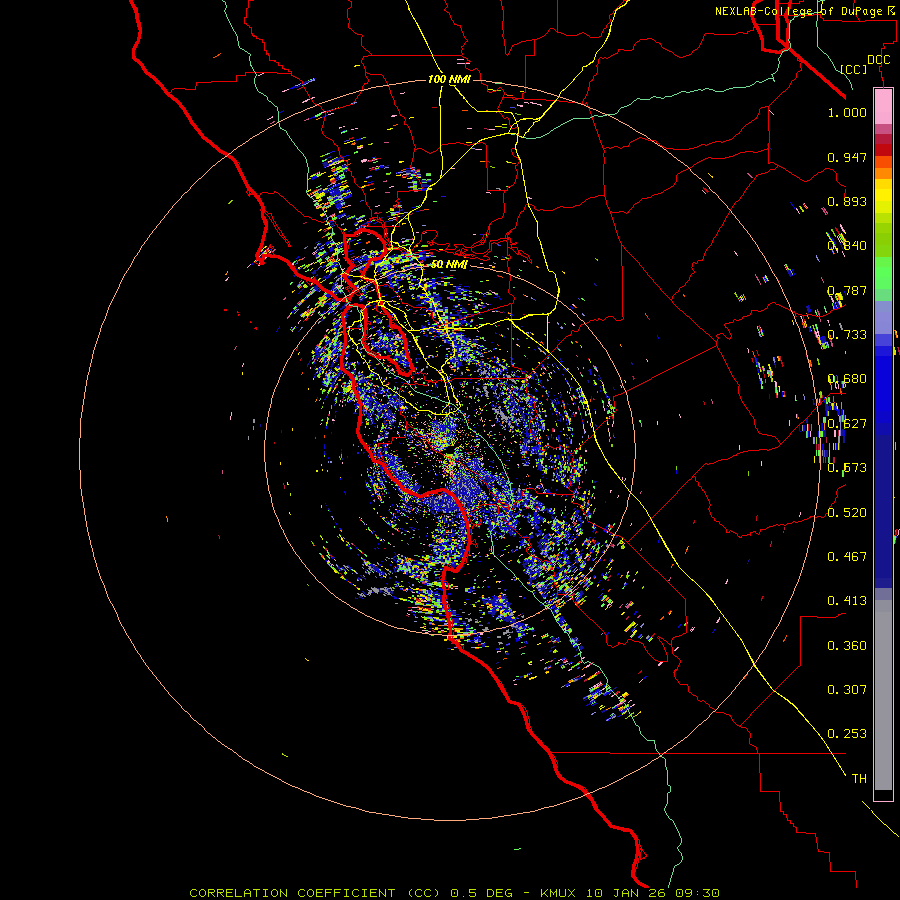Screen dimensions: 900x900
Task: Click the 0.733 legend value
Action: click(847, 335)
